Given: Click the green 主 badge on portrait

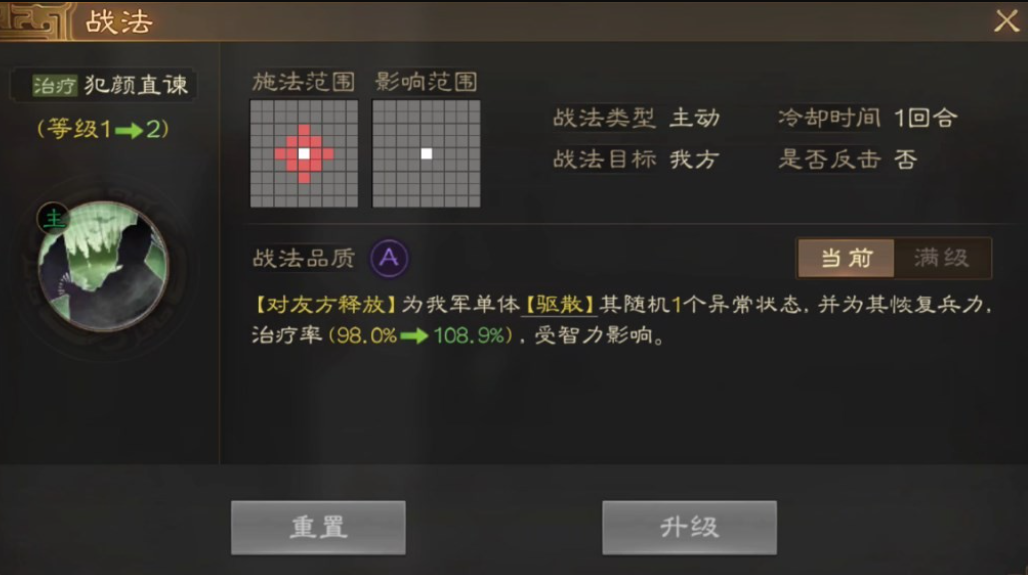Looking at the screenshot, I should [53, 218].
